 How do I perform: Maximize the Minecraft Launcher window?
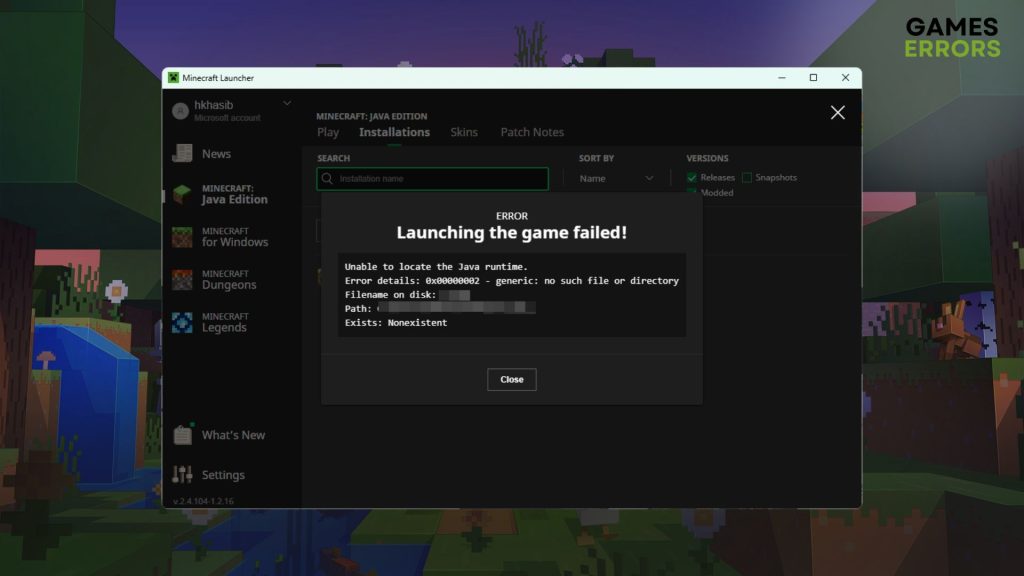[x=813, y=78]
